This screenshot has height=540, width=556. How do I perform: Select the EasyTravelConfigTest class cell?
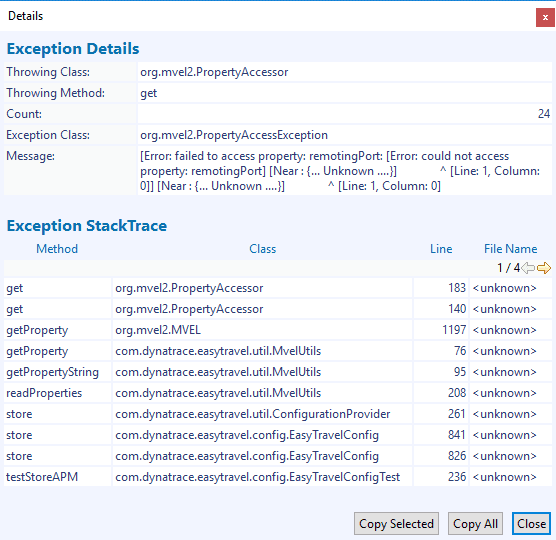[262, 477]
